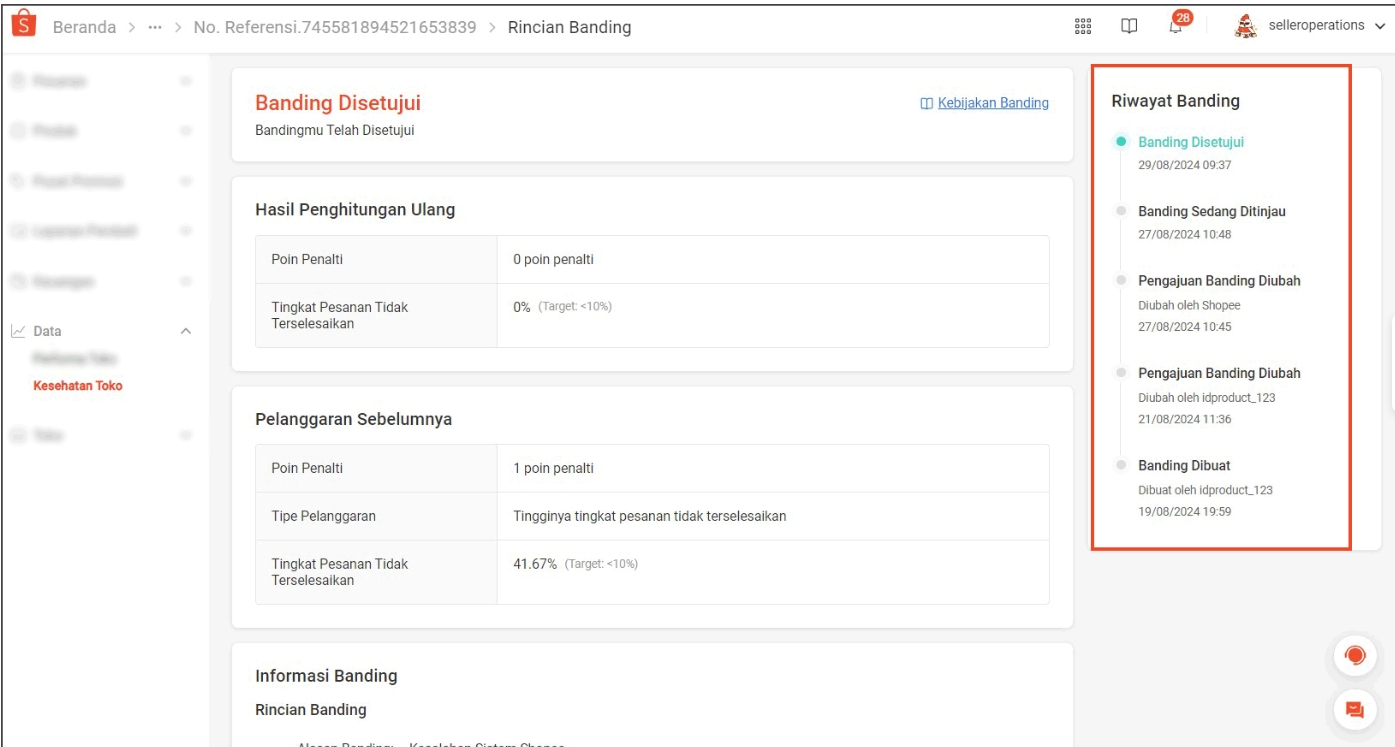The width and height of the screenshot is (1395, 747).
Task: Collapse the Data sidebar section chevron
Action: click(185, 331)
